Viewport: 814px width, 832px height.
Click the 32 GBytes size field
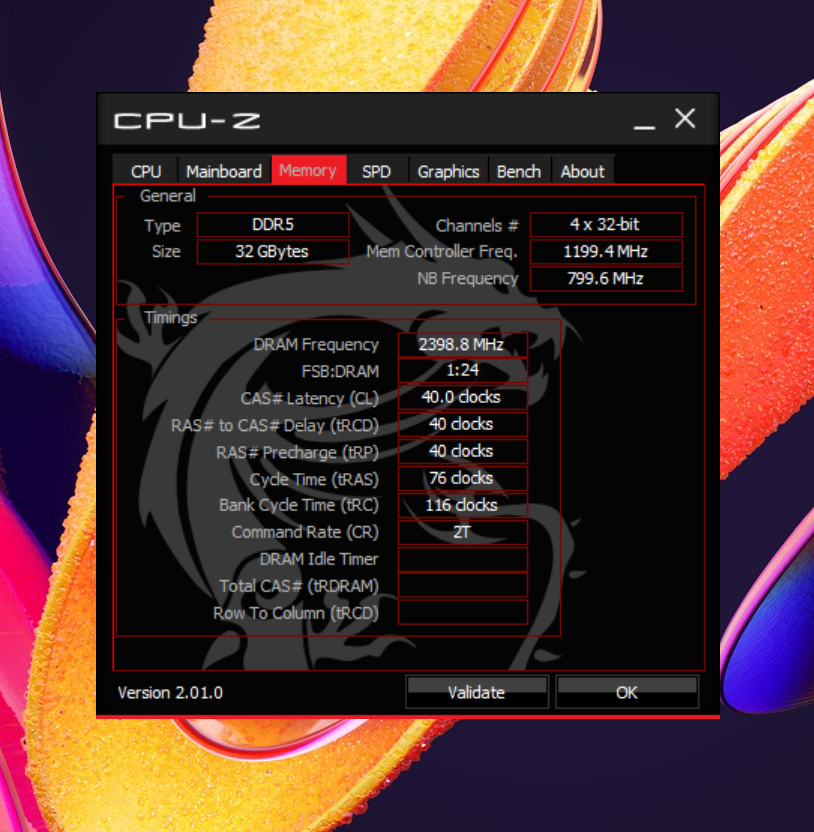[x=273, y=252]
